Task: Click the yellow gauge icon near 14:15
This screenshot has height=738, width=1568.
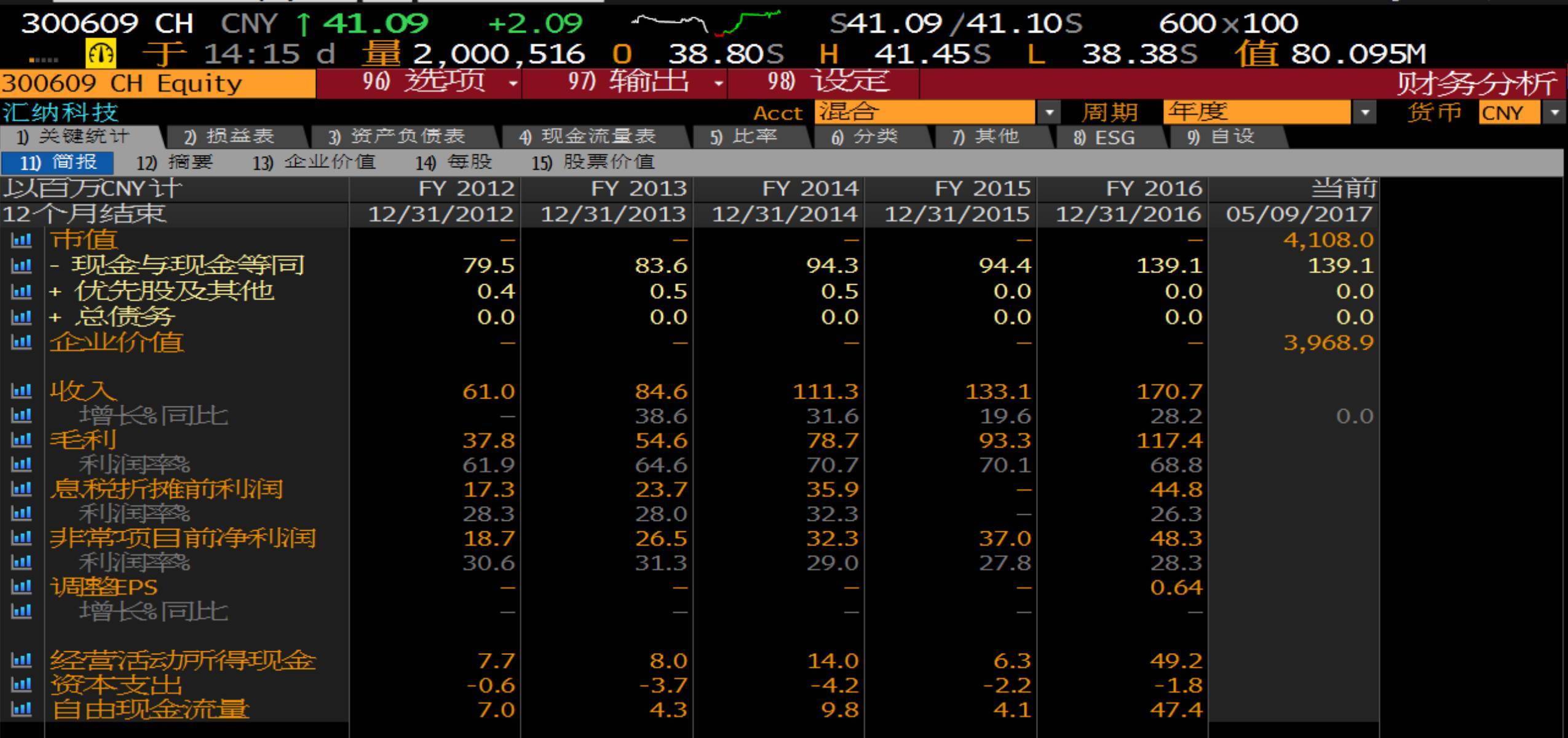Action: [x=100, y=54]
